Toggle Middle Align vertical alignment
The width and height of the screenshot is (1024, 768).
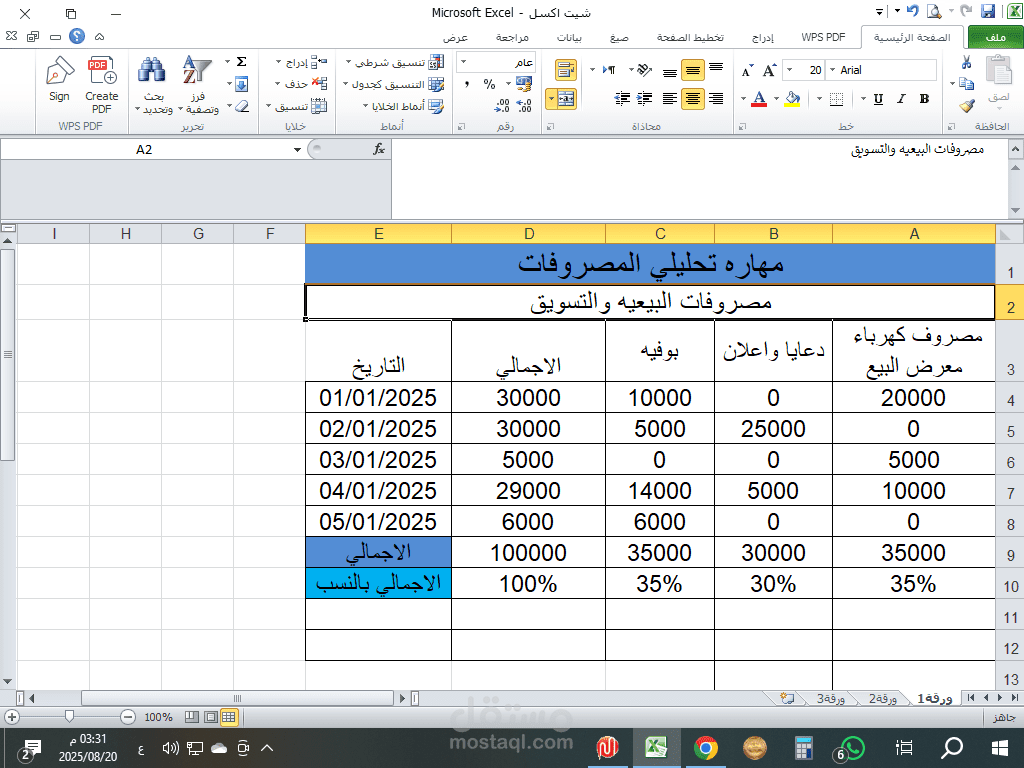tap(692, 70)
